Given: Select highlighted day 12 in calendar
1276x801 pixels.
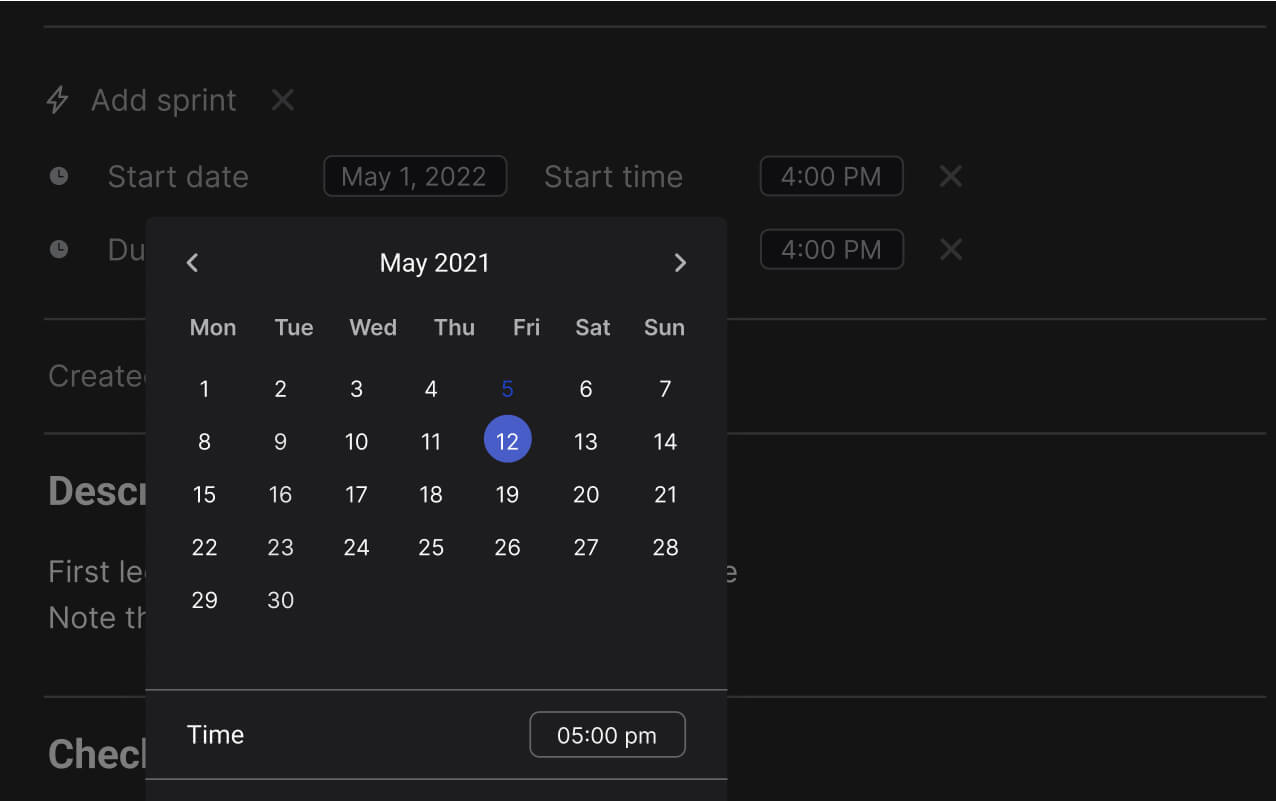Looking at the screenshot, I should click(x=507, y=440).
